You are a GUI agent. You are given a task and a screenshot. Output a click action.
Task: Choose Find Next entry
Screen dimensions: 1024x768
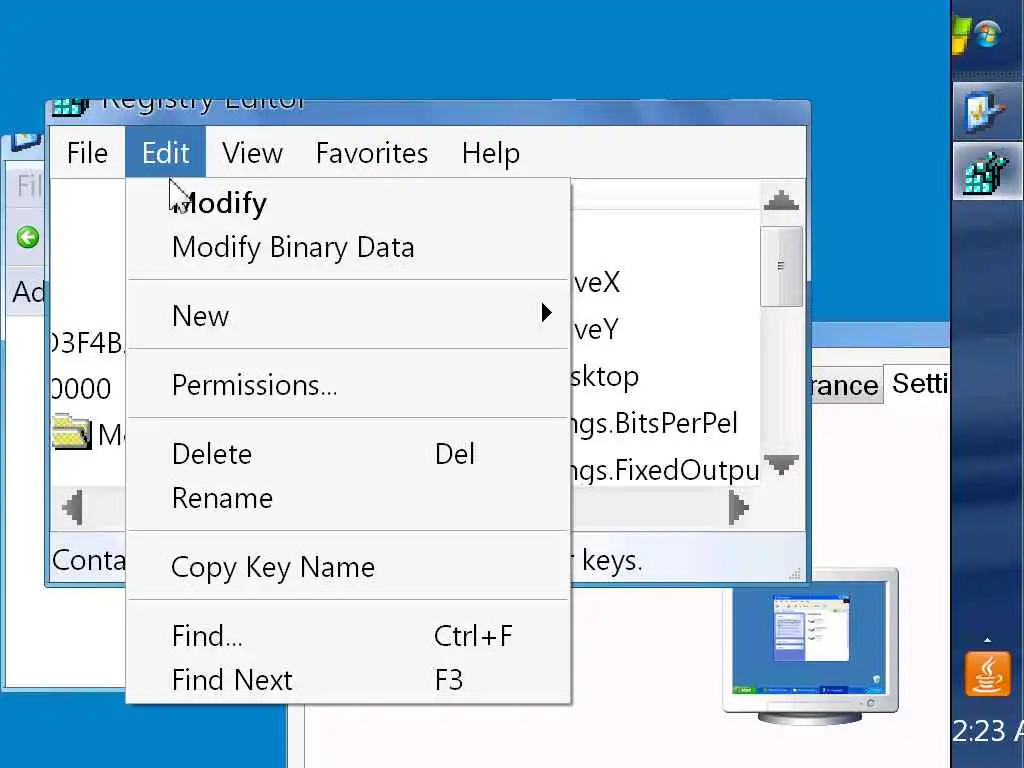coord(348,680)
